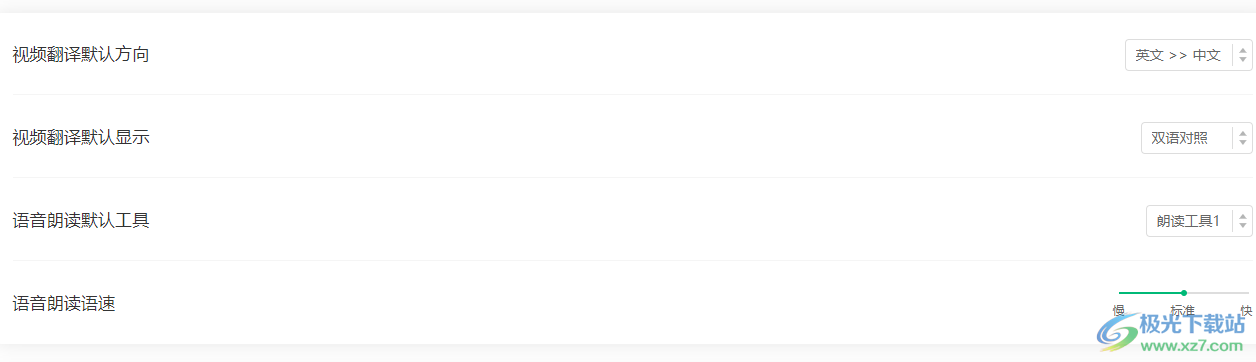Click the gray unfilled part of speed slider
Image resolution: width=1256 pixels, height=362 pixels.
pos(1218,293)
